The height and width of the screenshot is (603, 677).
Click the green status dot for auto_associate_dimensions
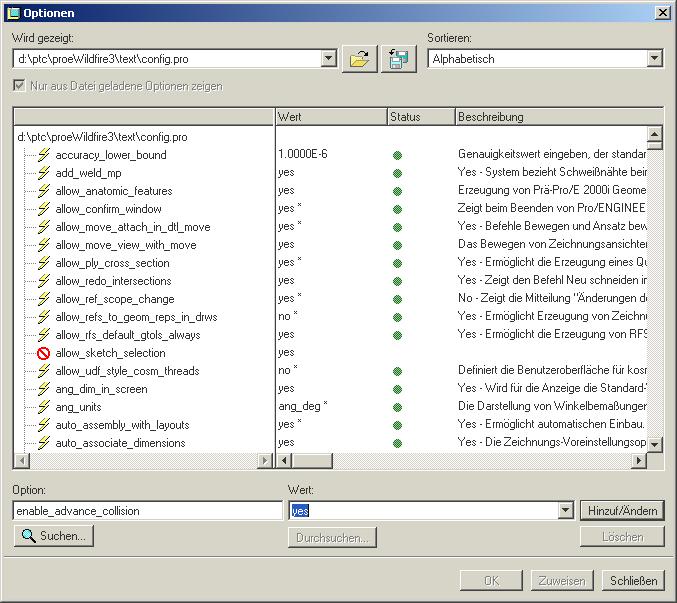397,443
